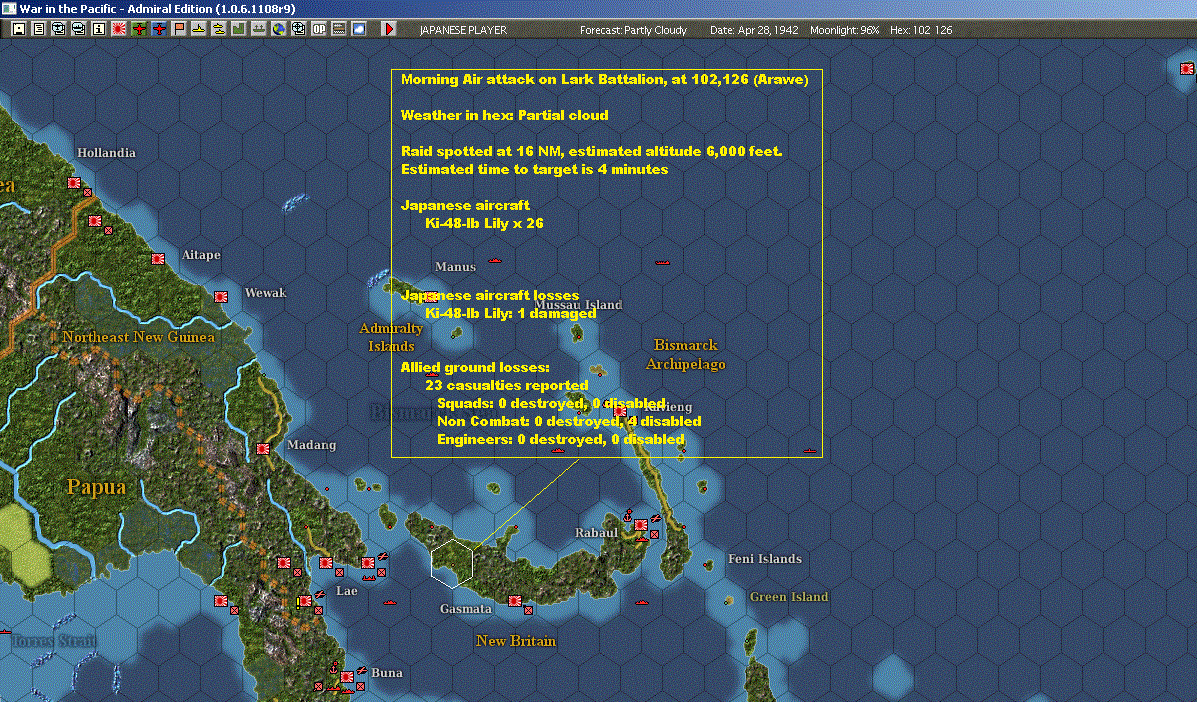The width and height of the screenshot is (1197, 702).
Task: Click the Morning Air attack report heading
Action: (604, 79)
